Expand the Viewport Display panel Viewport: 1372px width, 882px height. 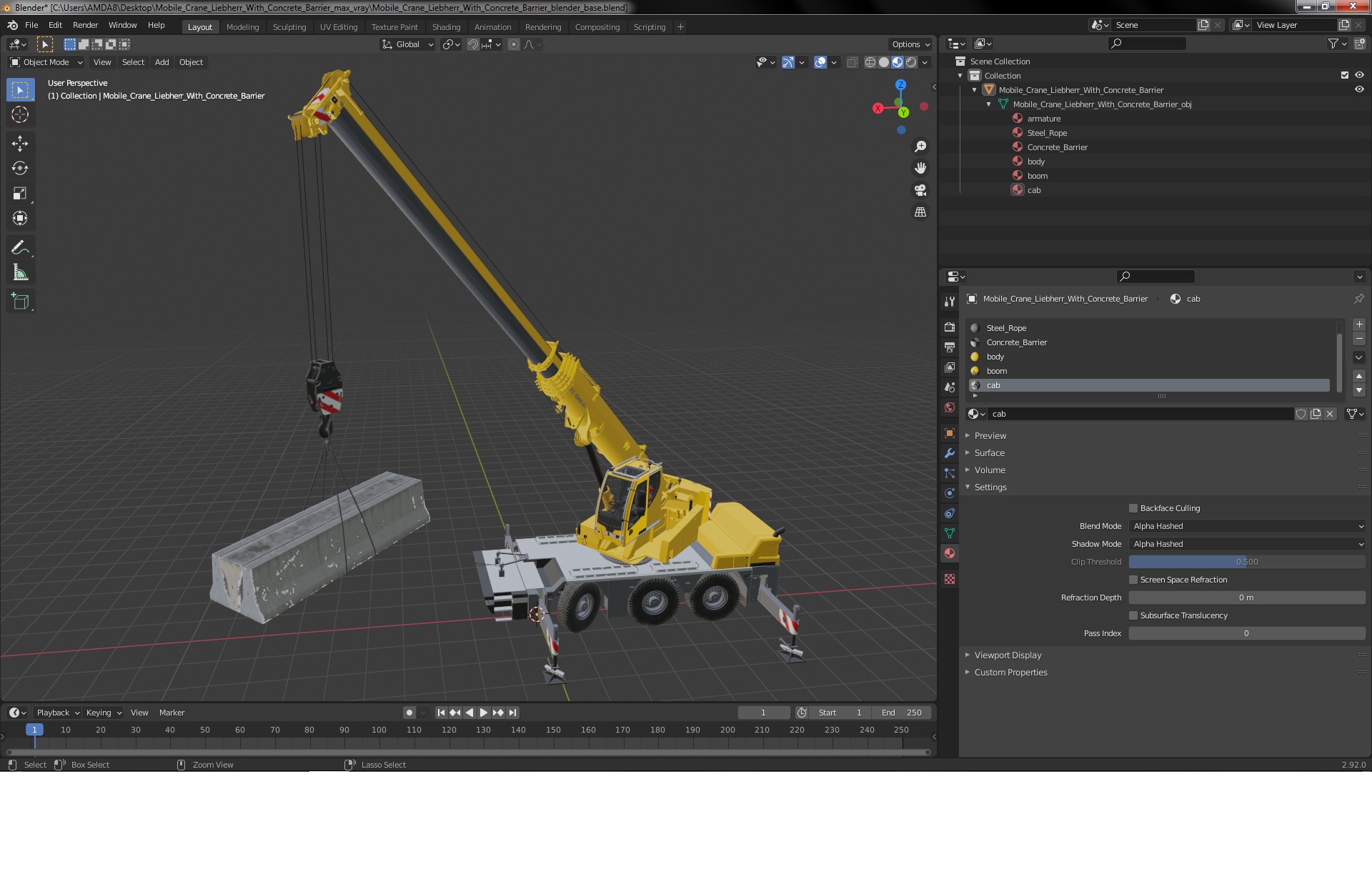coord(1008,655)
